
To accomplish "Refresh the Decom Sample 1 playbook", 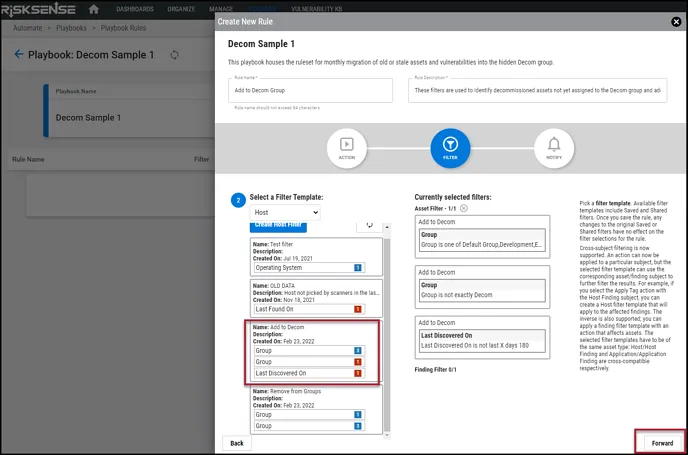I will point(174,55).
